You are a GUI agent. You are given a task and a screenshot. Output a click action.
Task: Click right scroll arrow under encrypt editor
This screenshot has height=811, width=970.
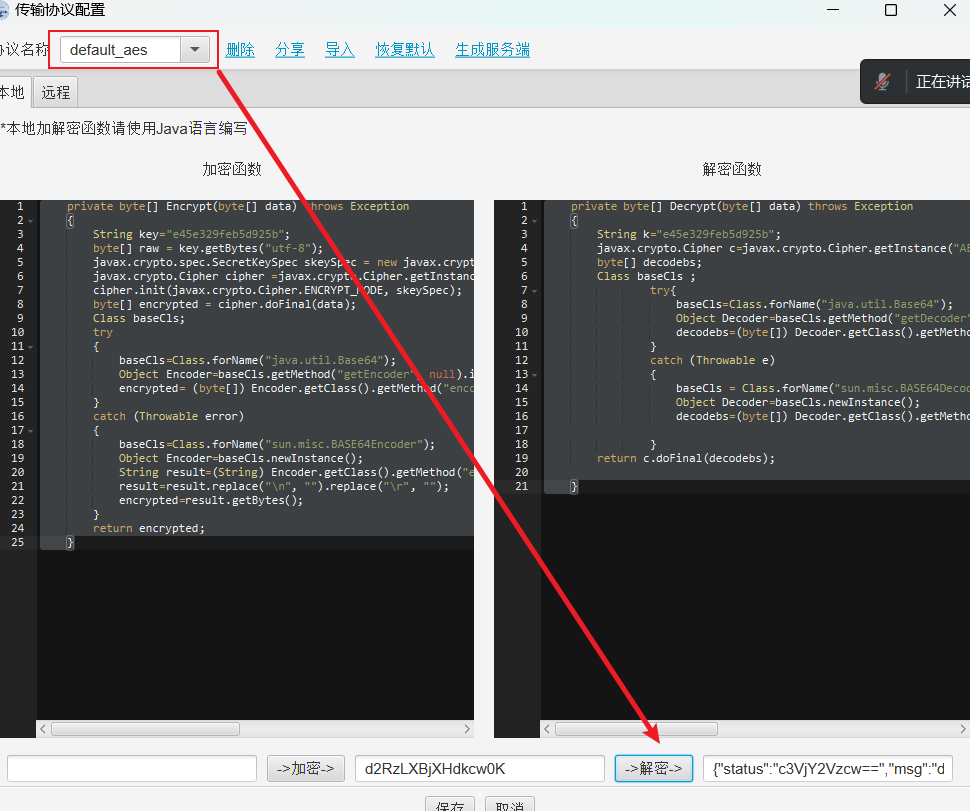click(x=467, y=729)
